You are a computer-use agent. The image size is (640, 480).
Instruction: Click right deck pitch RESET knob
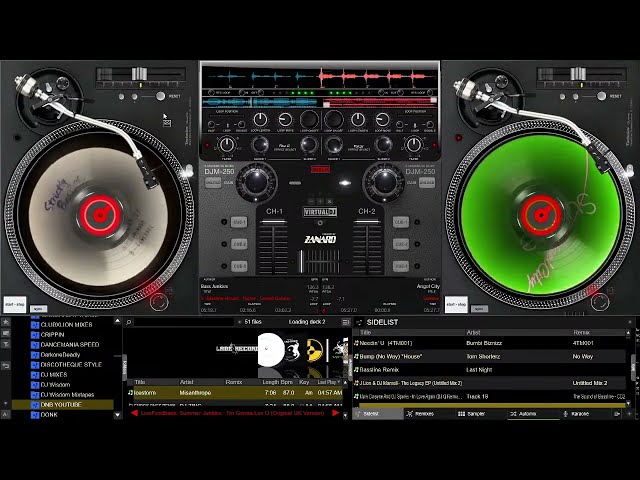[x=601, y=96]
